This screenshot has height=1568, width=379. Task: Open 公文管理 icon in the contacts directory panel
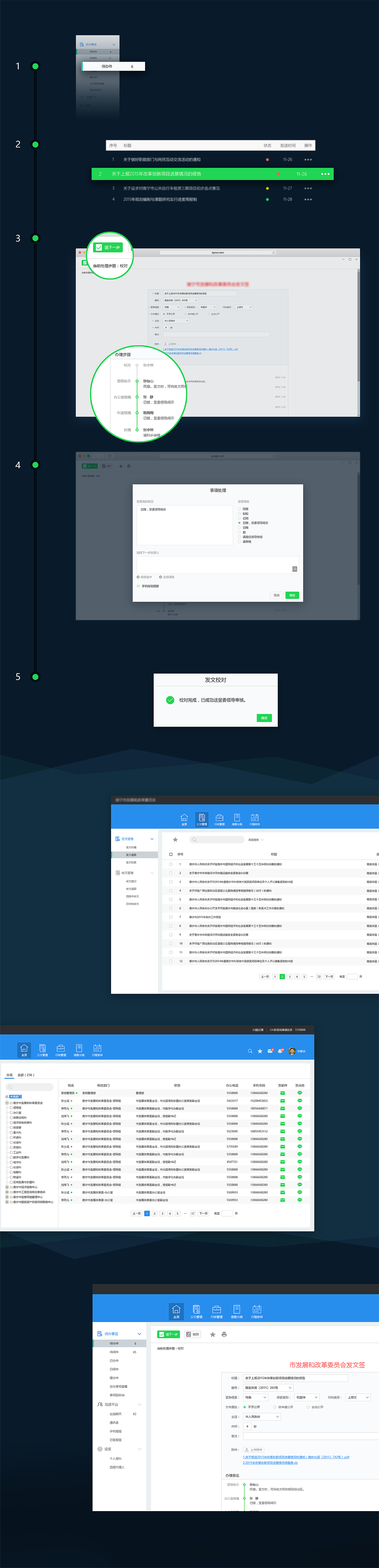pos(43,1049)
